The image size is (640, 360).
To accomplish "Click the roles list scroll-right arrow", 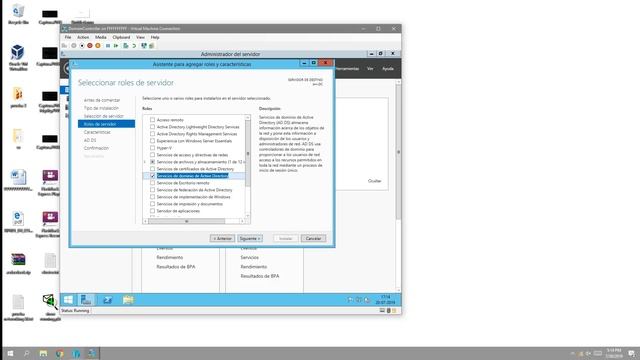I will [x=242, y=221].
